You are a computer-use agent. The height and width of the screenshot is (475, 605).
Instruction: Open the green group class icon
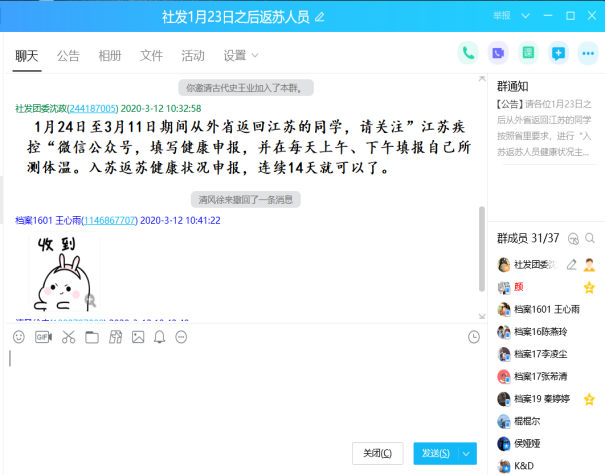(528, 53)
